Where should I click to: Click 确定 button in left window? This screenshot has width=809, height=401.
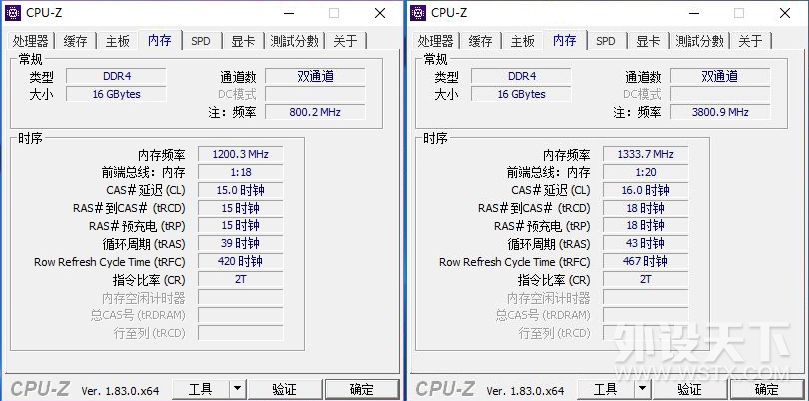pos(362,390)
